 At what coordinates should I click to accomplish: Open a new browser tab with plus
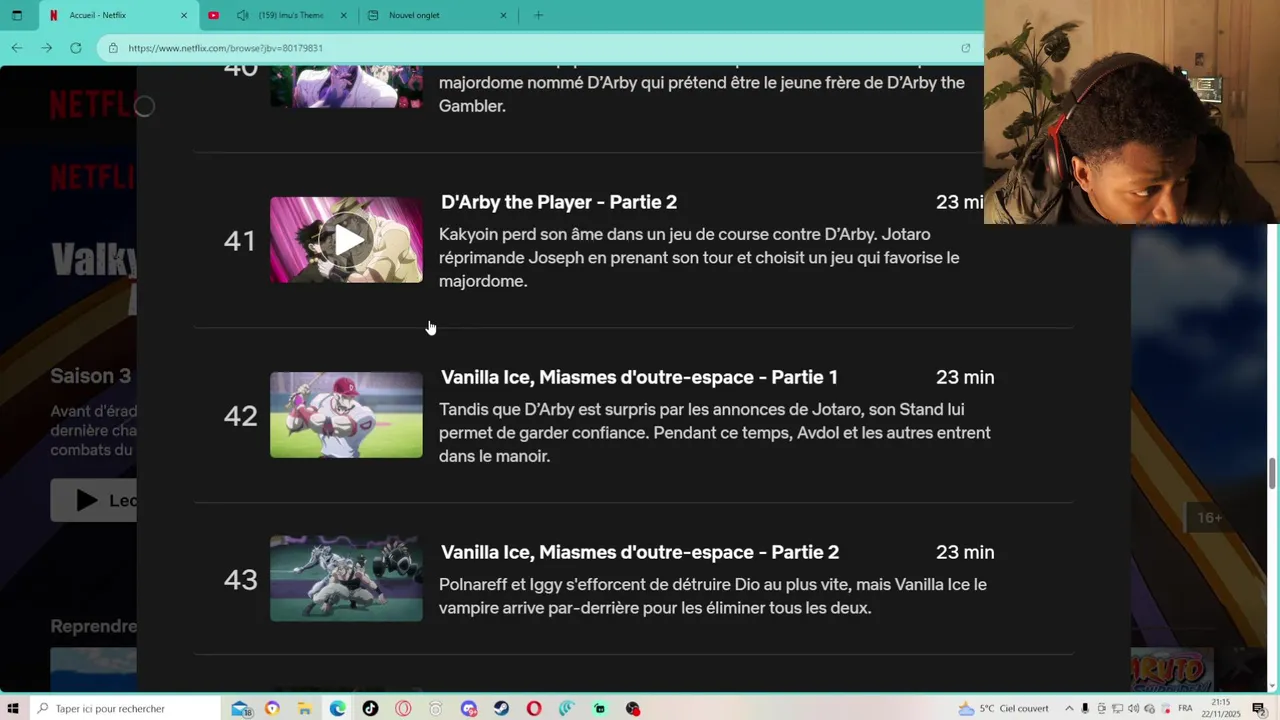[539, 15]
